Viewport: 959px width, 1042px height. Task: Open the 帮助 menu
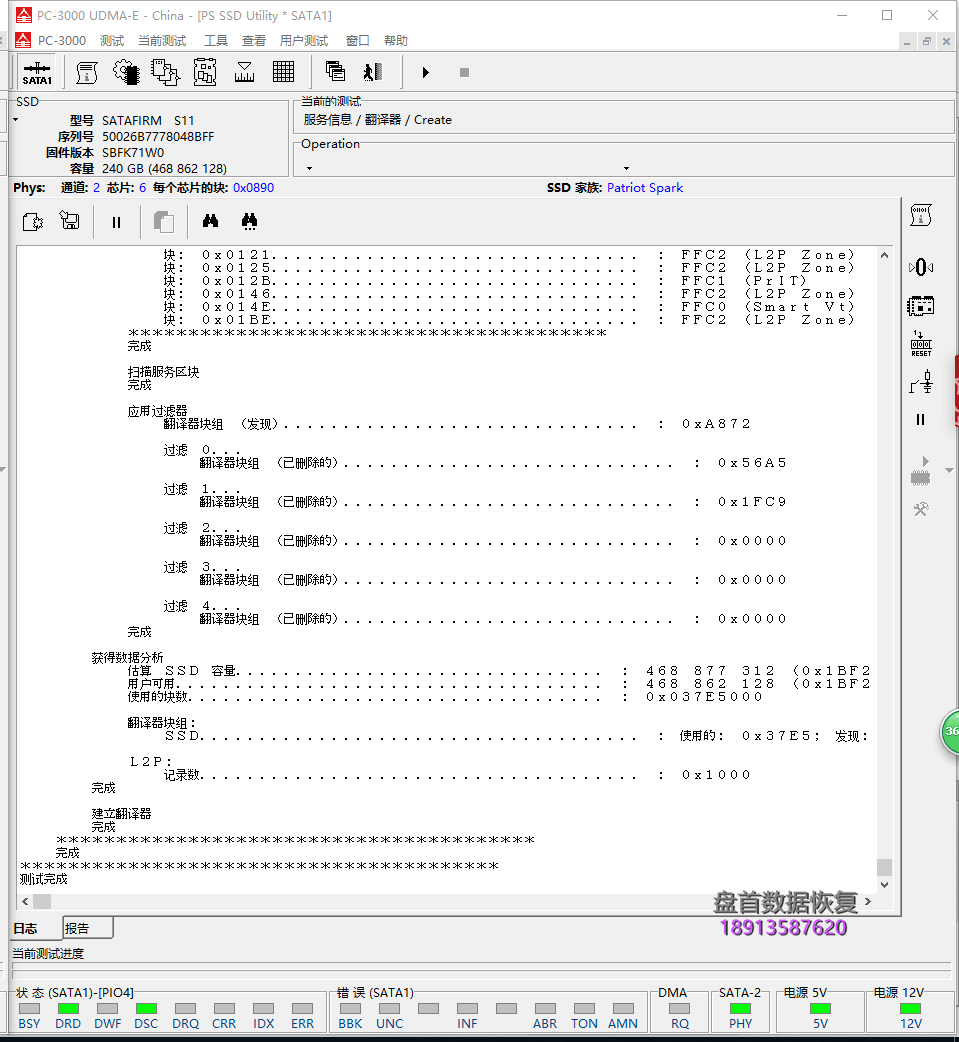pos(396,41)
